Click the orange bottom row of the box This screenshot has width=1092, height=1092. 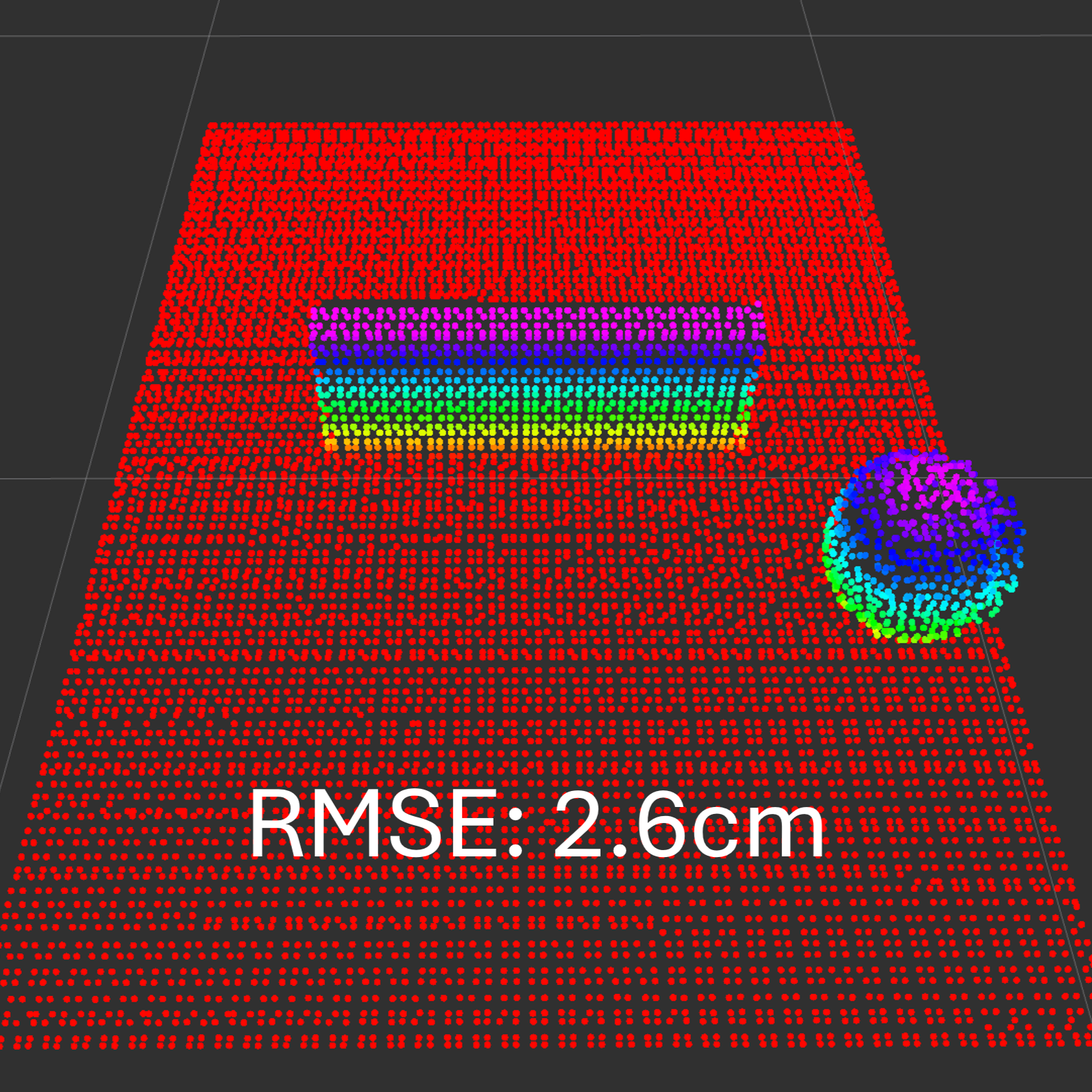pyautogui.click(x=535, y=443)
